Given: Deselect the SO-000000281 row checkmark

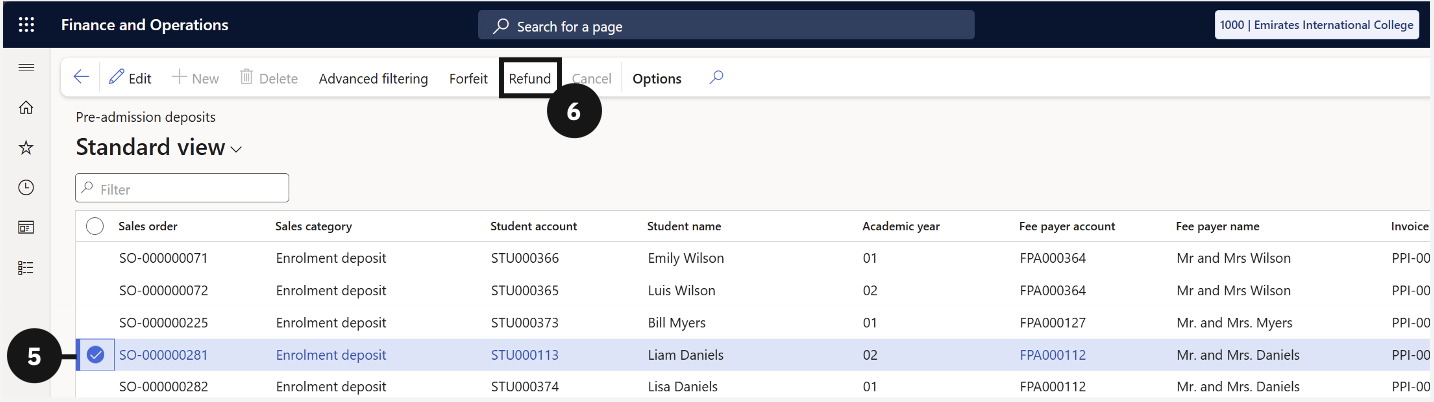Looking at the screenshot, I should coord(95,355).
